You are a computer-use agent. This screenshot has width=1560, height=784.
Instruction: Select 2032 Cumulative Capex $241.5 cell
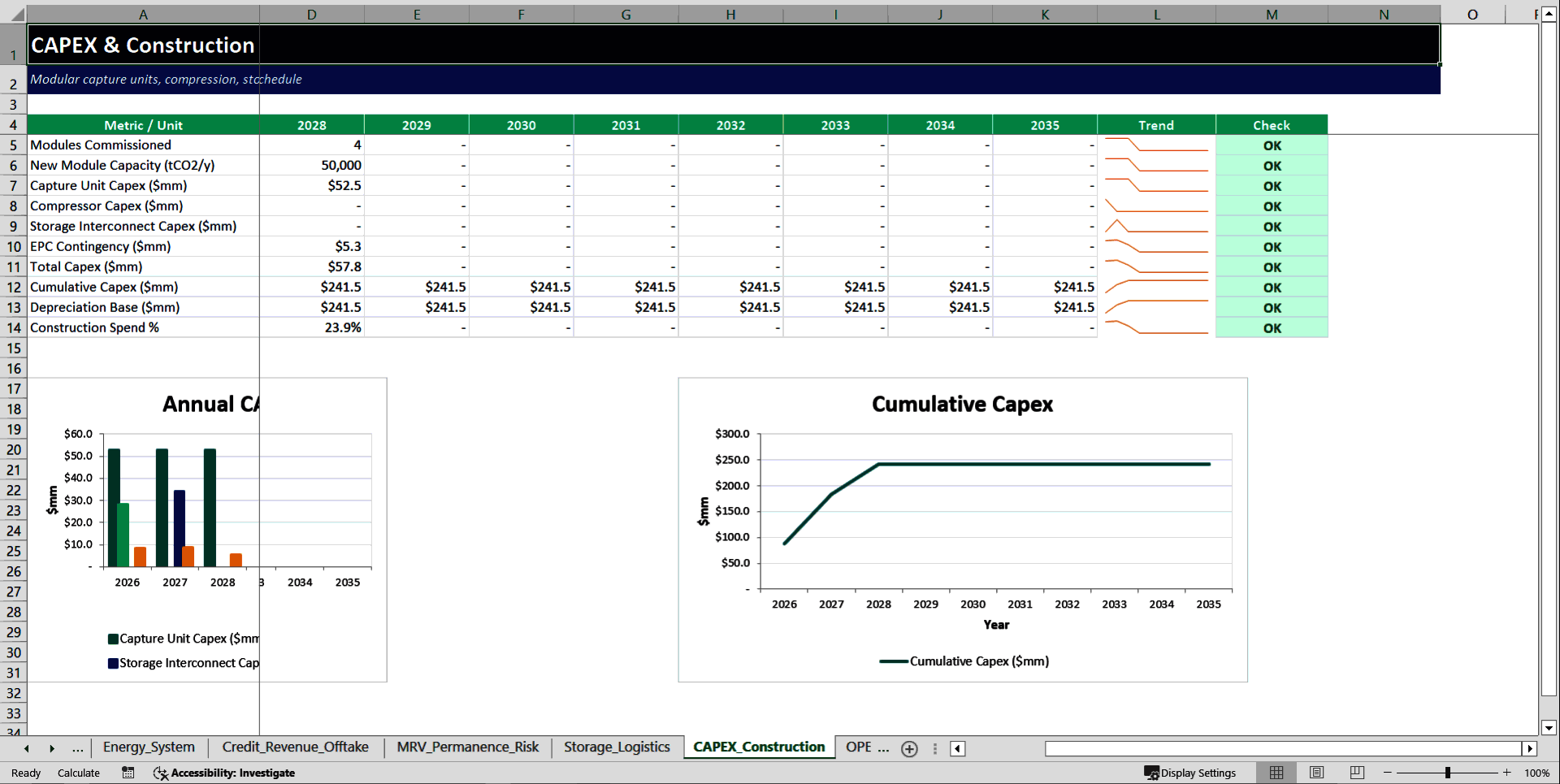point(730,287)
